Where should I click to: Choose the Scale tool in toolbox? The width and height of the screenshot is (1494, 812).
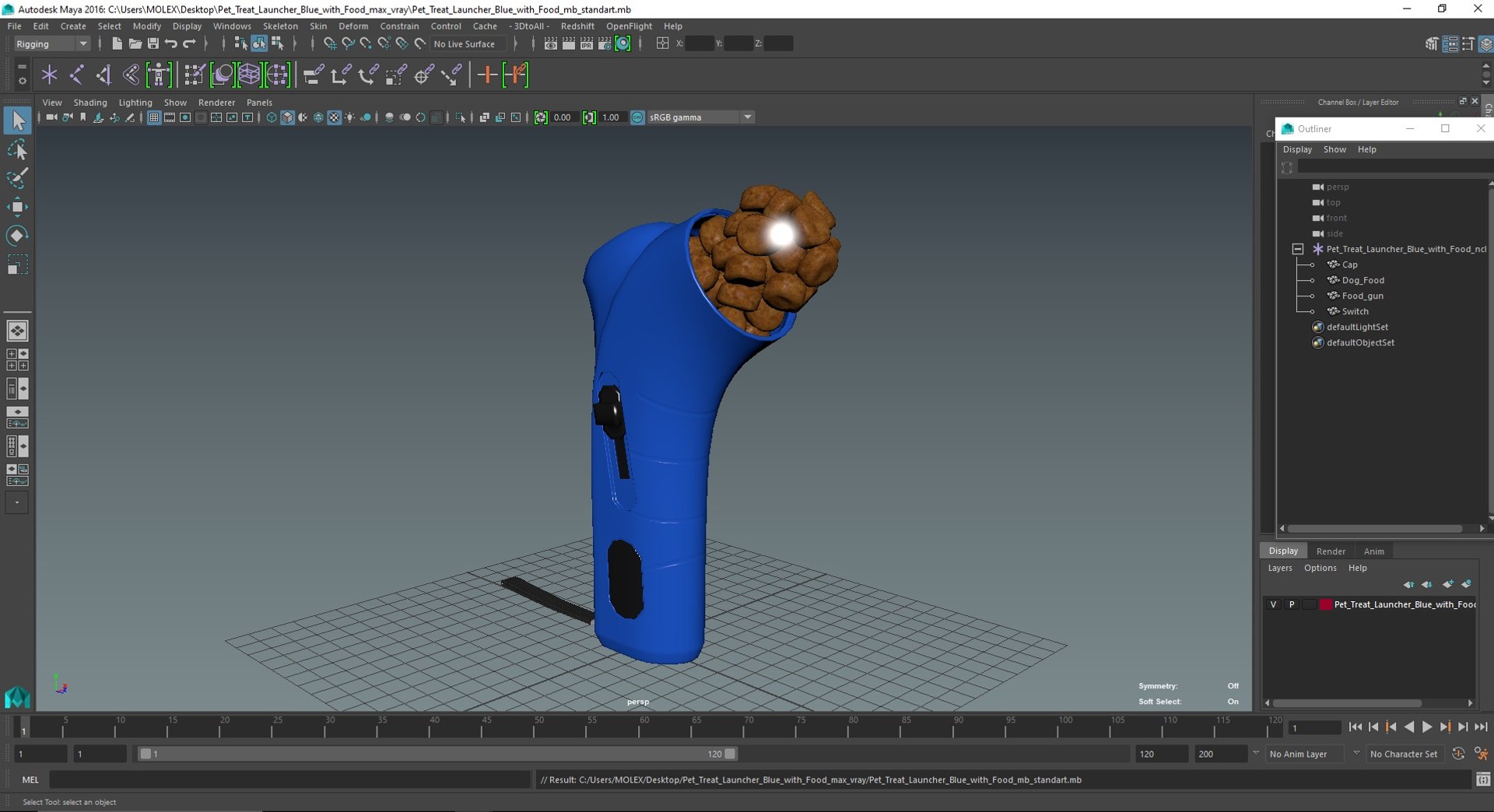coord(17,265)
